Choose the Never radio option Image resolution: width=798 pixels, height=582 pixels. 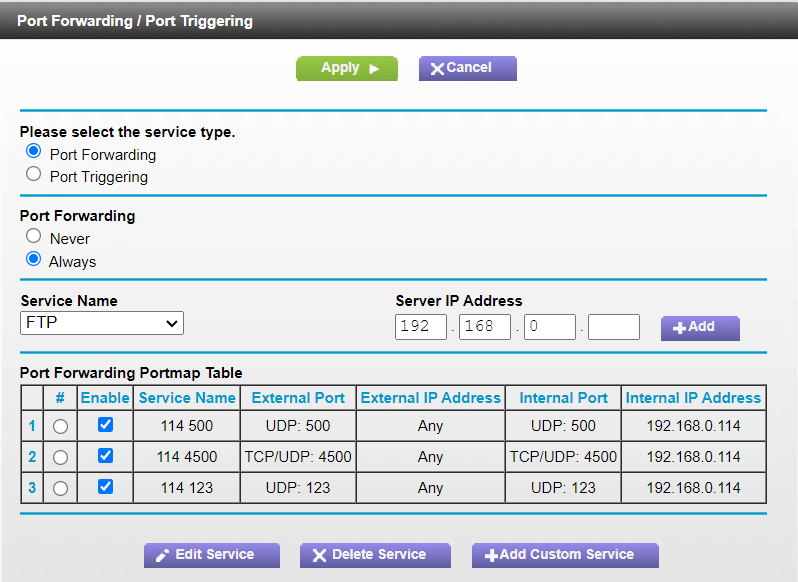point(34,236)
